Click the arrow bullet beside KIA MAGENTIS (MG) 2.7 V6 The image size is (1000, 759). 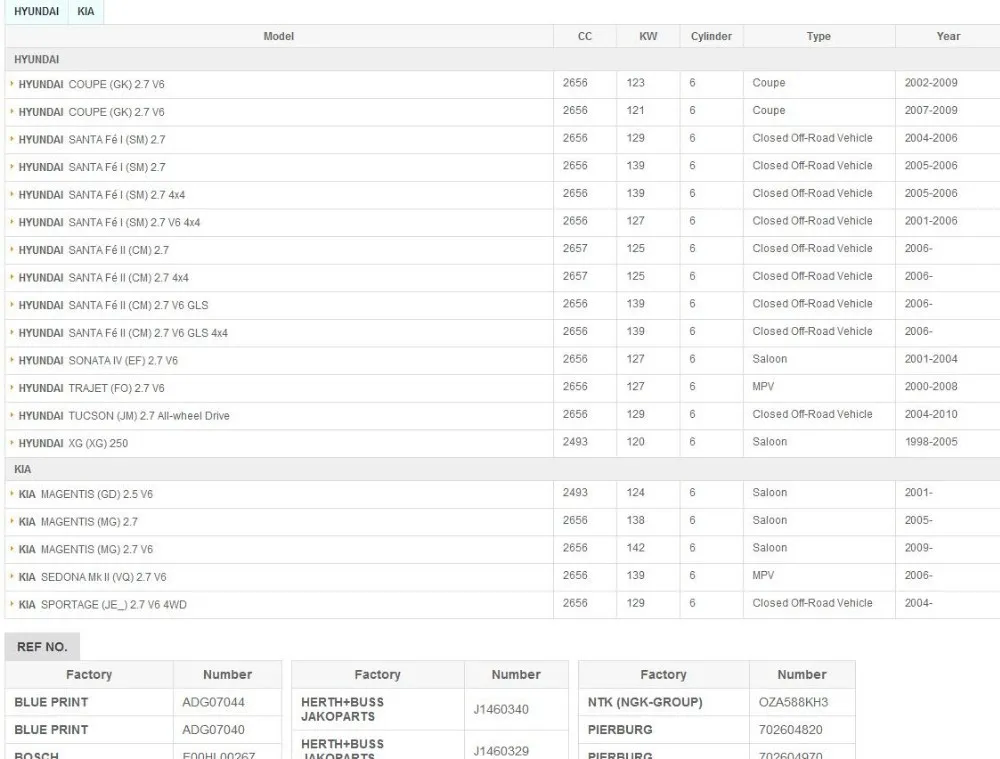click(11, 549)
